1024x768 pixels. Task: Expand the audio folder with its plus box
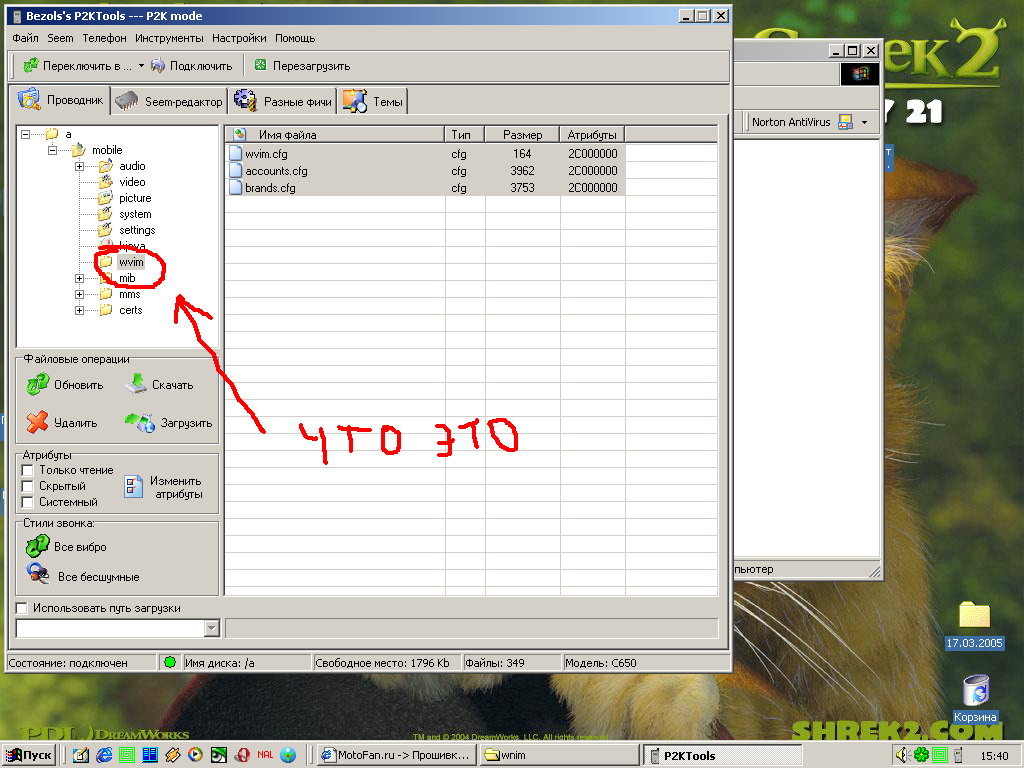click(x=79, y=167)
